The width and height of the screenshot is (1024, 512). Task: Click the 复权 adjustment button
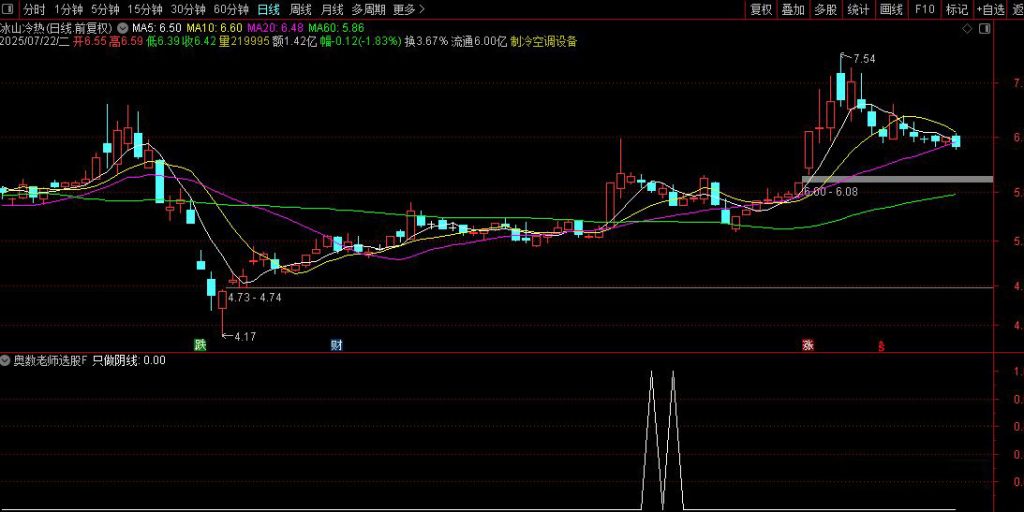[761, 10]
